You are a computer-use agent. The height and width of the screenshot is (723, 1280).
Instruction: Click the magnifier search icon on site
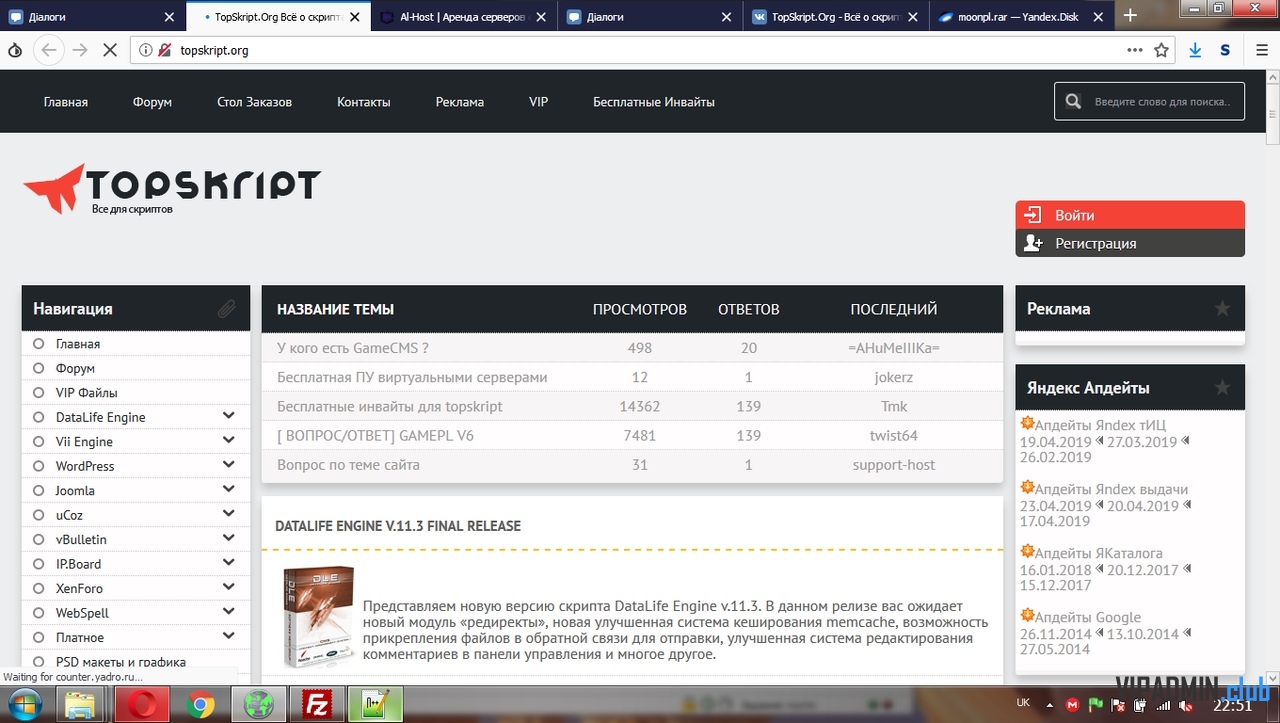[1073, 101]
